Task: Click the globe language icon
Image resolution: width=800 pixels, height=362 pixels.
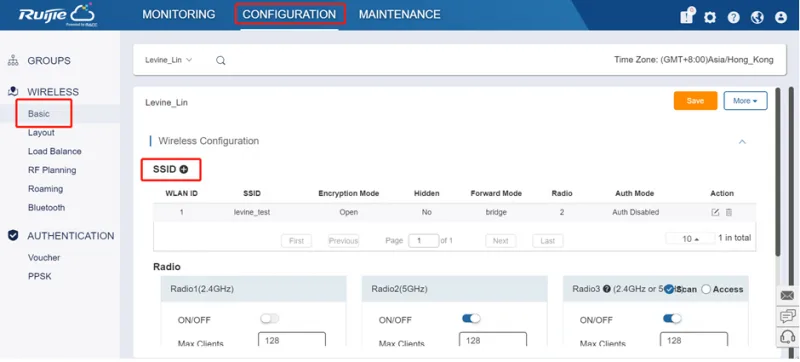Action: [x=757, y=17]
